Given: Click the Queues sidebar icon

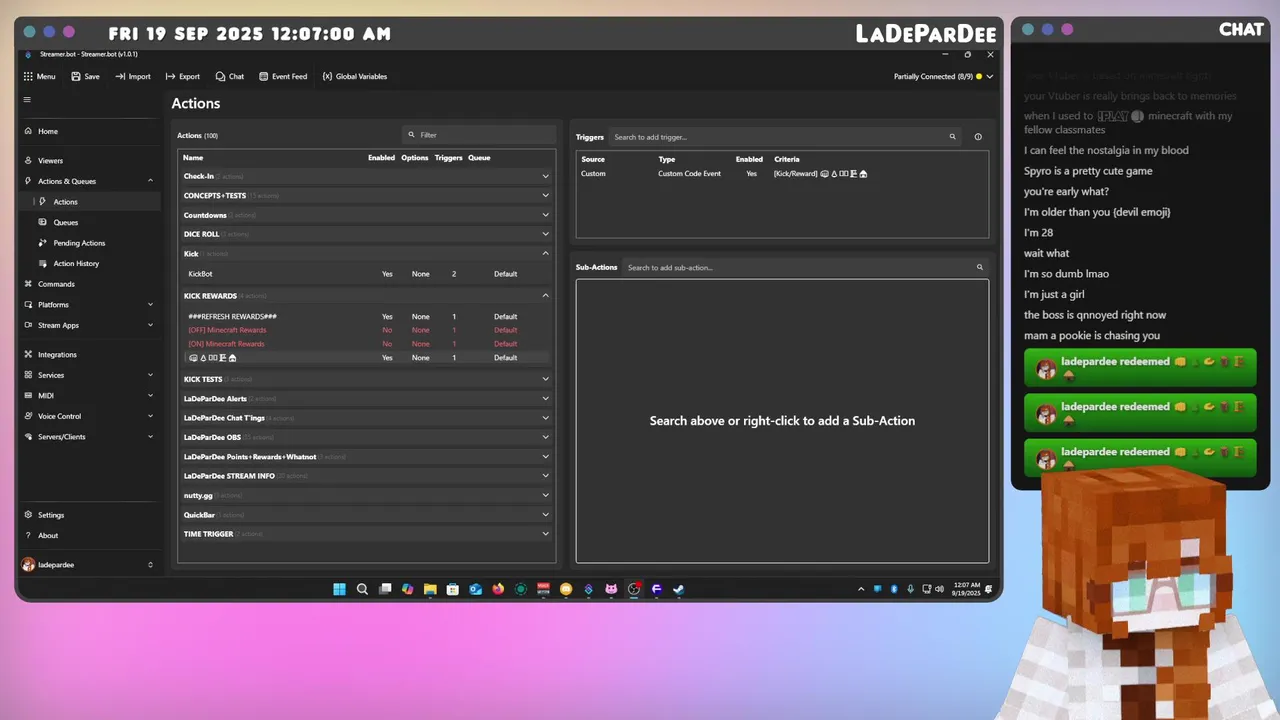Looking at the screenshot, I should [x=43, y=222].
